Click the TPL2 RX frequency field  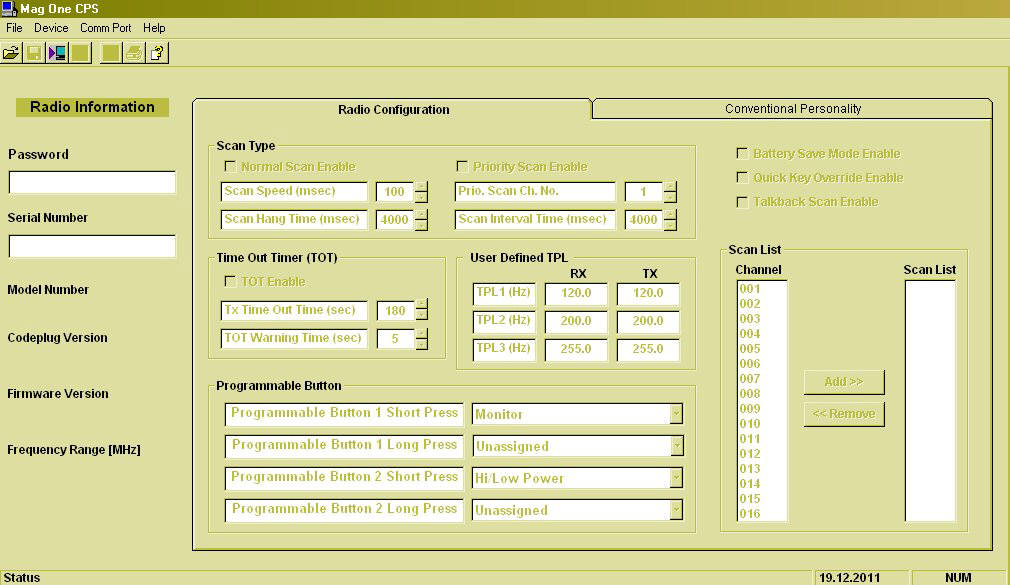pos(576,321)
